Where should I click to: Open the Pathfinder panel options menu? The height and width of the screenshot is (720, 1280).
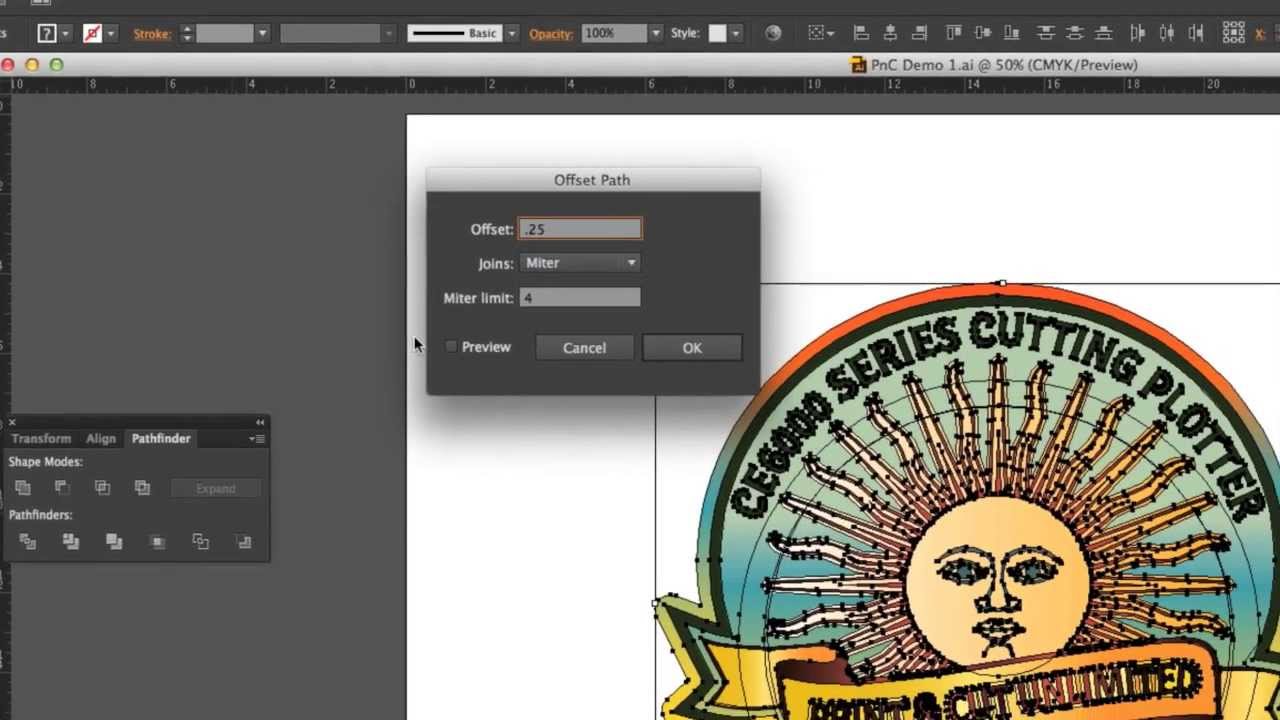[257, 438]
